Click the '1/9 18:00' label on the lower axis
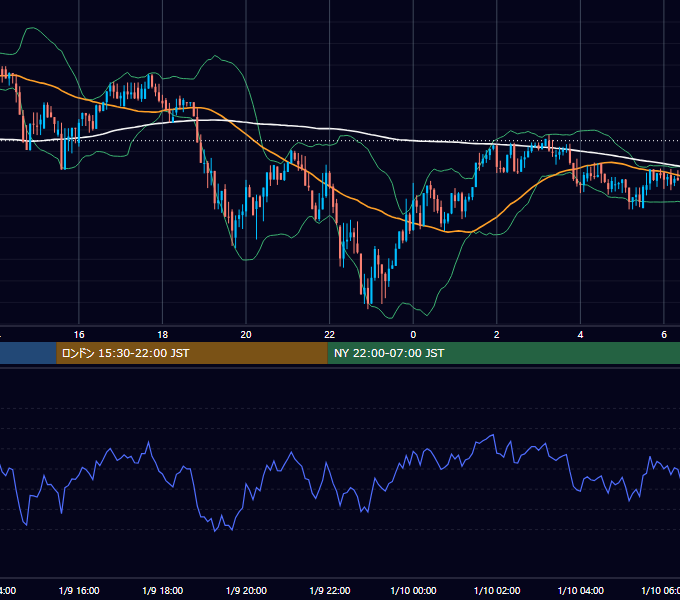The image size is (680, 600). coord(163,590)
